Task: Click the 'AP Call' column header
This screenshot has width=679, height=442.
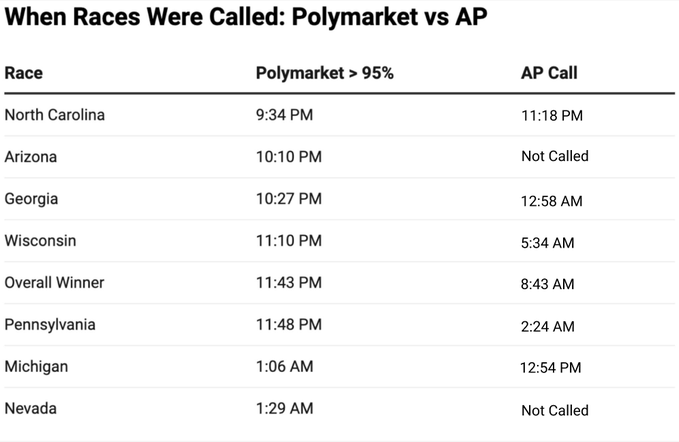Action: [x=549, y=73]
